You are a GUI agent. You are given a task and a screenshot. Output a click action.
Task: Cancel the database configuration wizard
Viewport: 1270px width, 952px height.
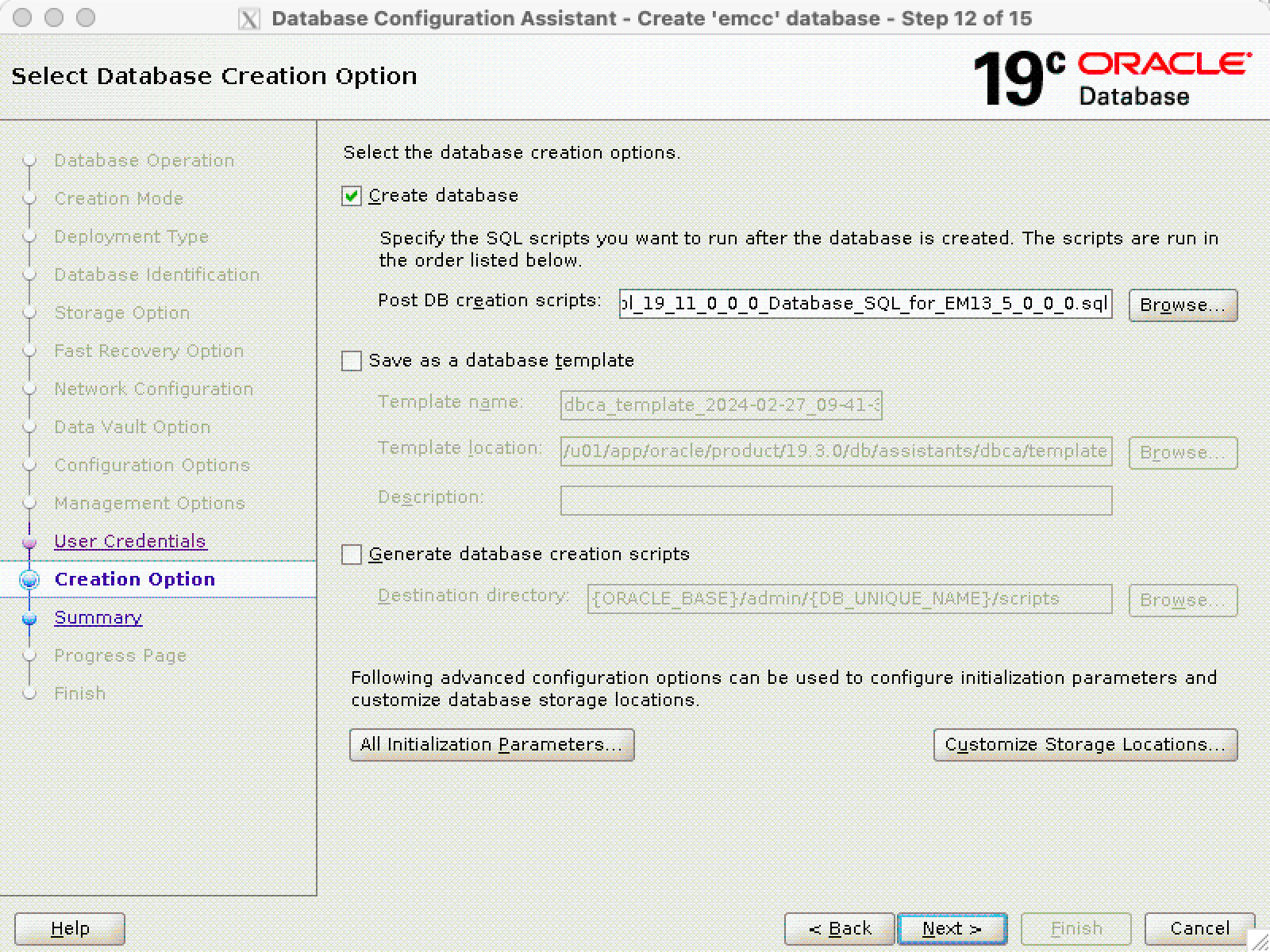(1199, 928)
